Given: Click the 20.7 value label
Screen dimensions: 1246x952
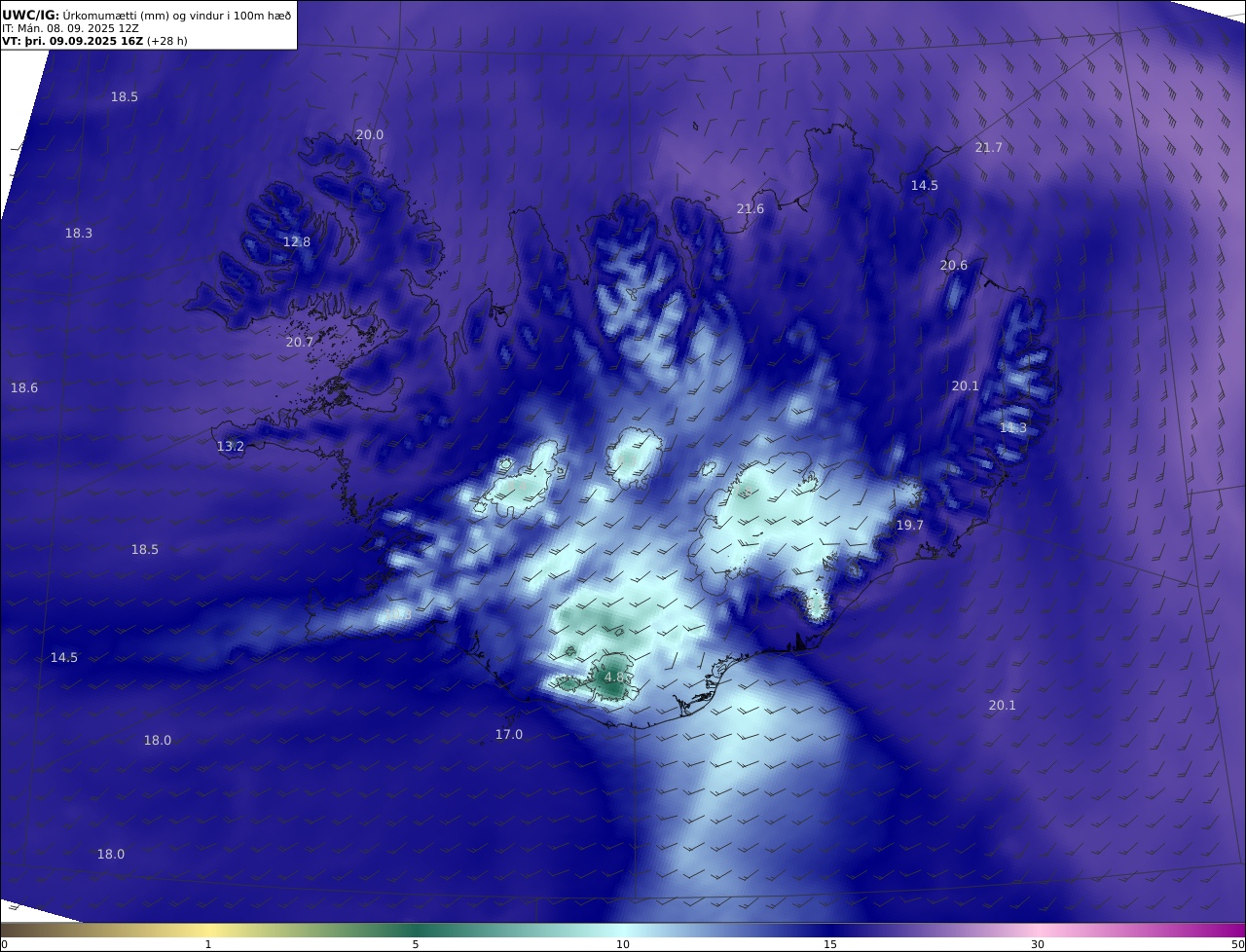Looking at the screenshot, I should coord(300,343).
